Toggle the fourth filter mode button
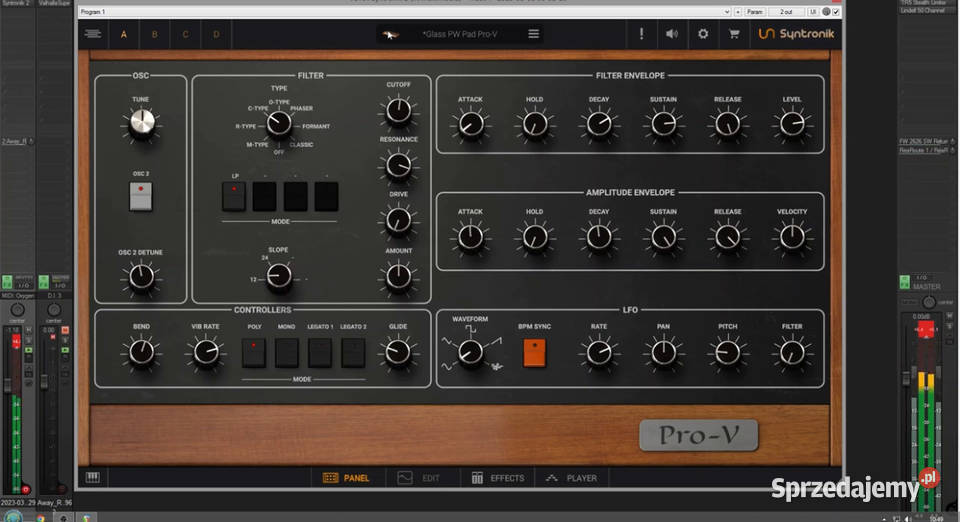 click(326, 196)
